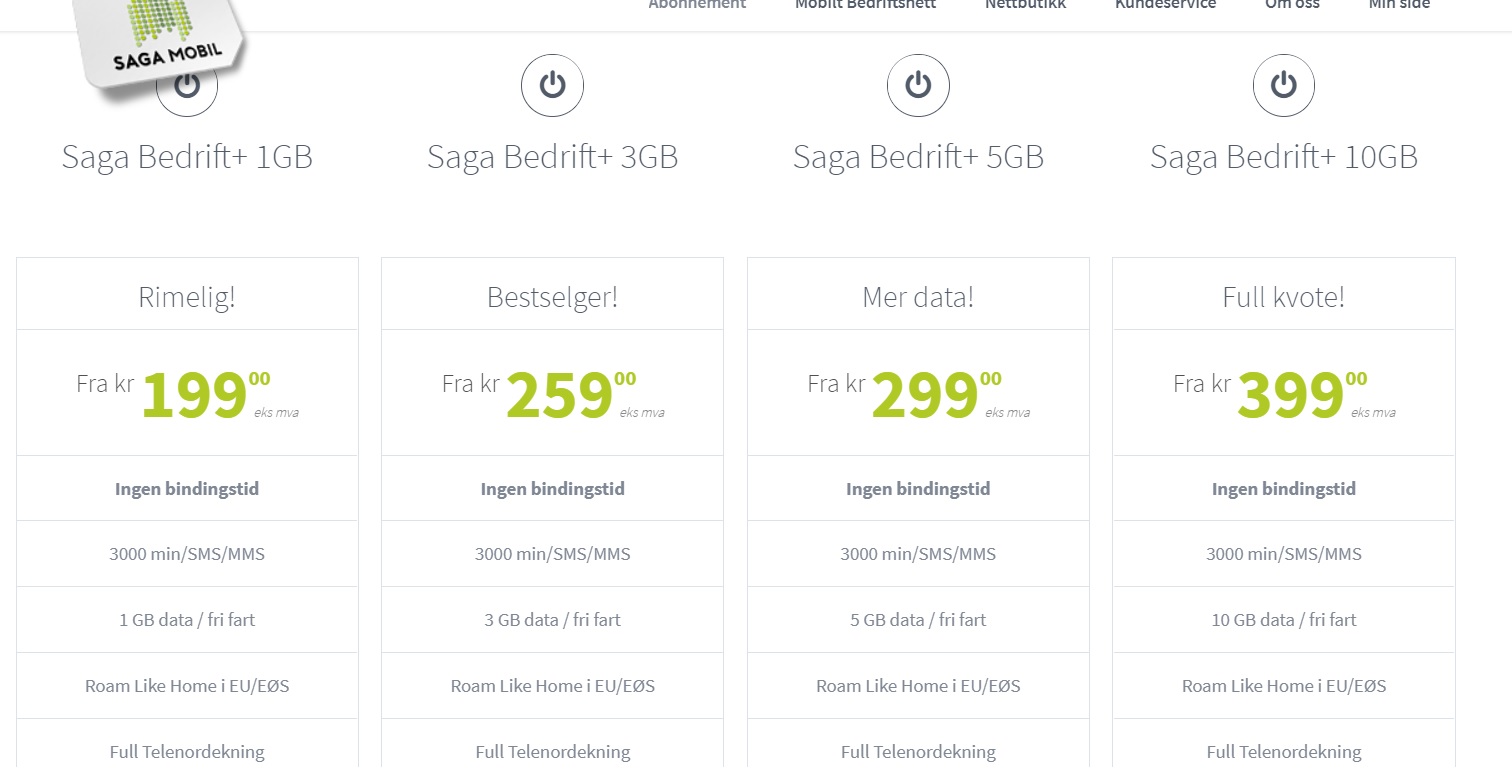This screenshot has height=780, width=1512.
Task: Click the Rimelig! plan header
Action: tap(187, 296)
